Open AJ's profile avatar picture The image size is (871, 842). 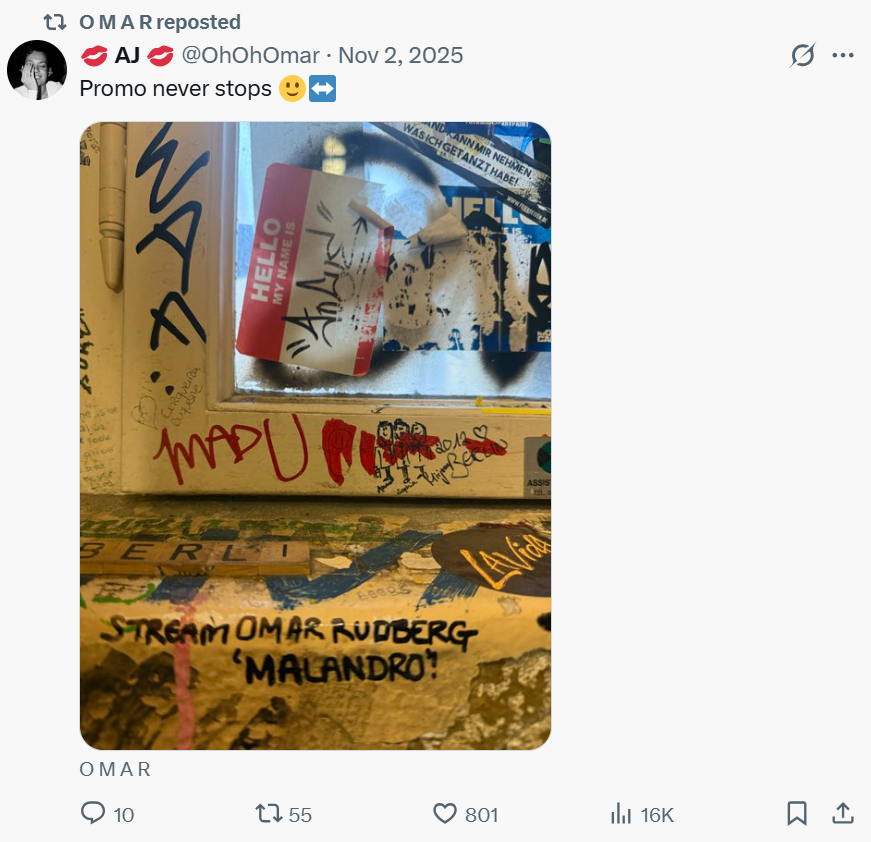37,70
